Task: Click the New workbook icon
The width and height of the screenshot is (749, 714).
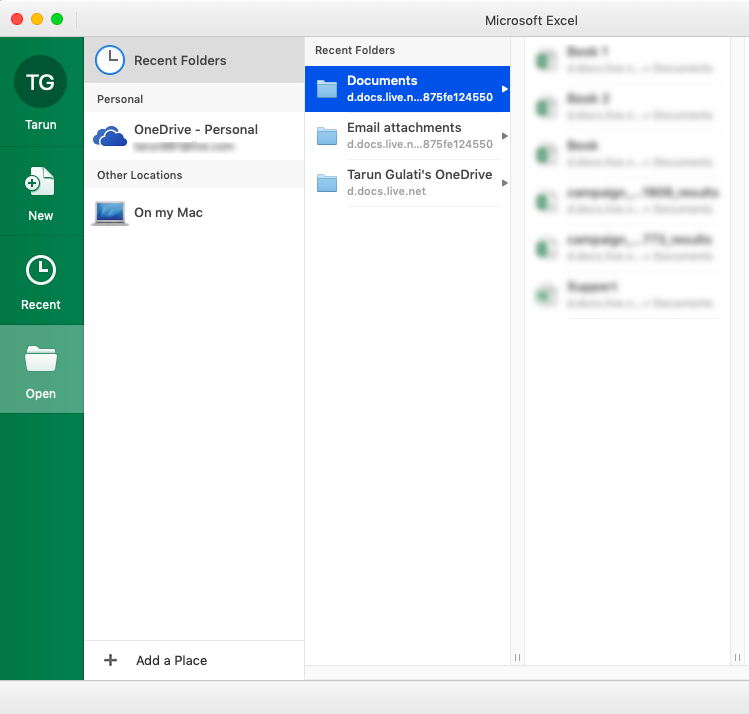Action: [x=40, y=181]
